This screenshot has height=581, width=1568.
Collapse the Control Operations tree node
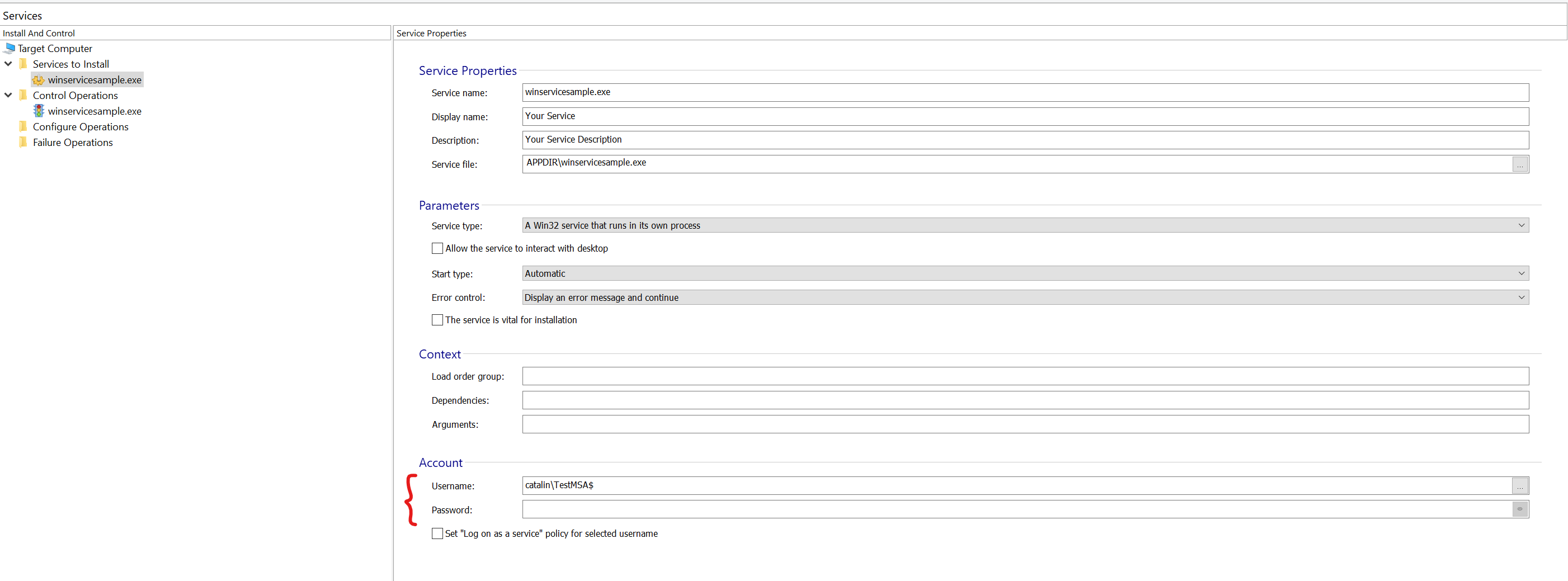click(8, 96)
